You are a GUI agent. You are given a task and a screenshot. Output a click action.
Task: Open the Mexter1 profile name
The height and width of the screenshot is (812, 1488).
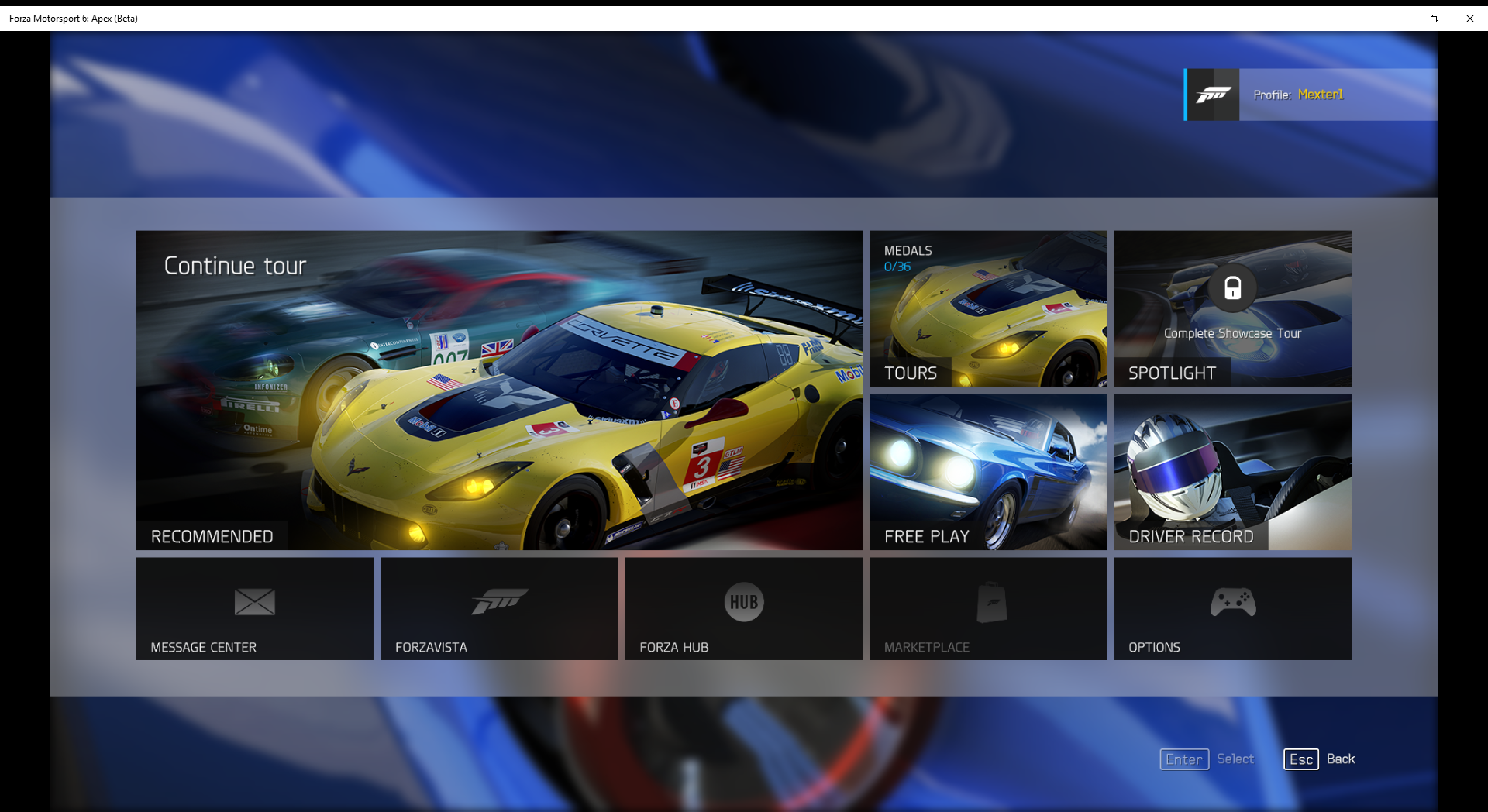coord(1321,95)
